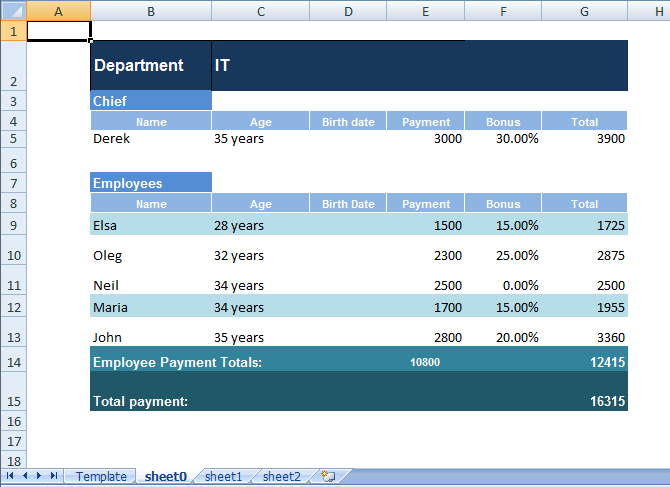Click the Total payment label
This screenshot has height=487, width=670.
tap(141, 402)
